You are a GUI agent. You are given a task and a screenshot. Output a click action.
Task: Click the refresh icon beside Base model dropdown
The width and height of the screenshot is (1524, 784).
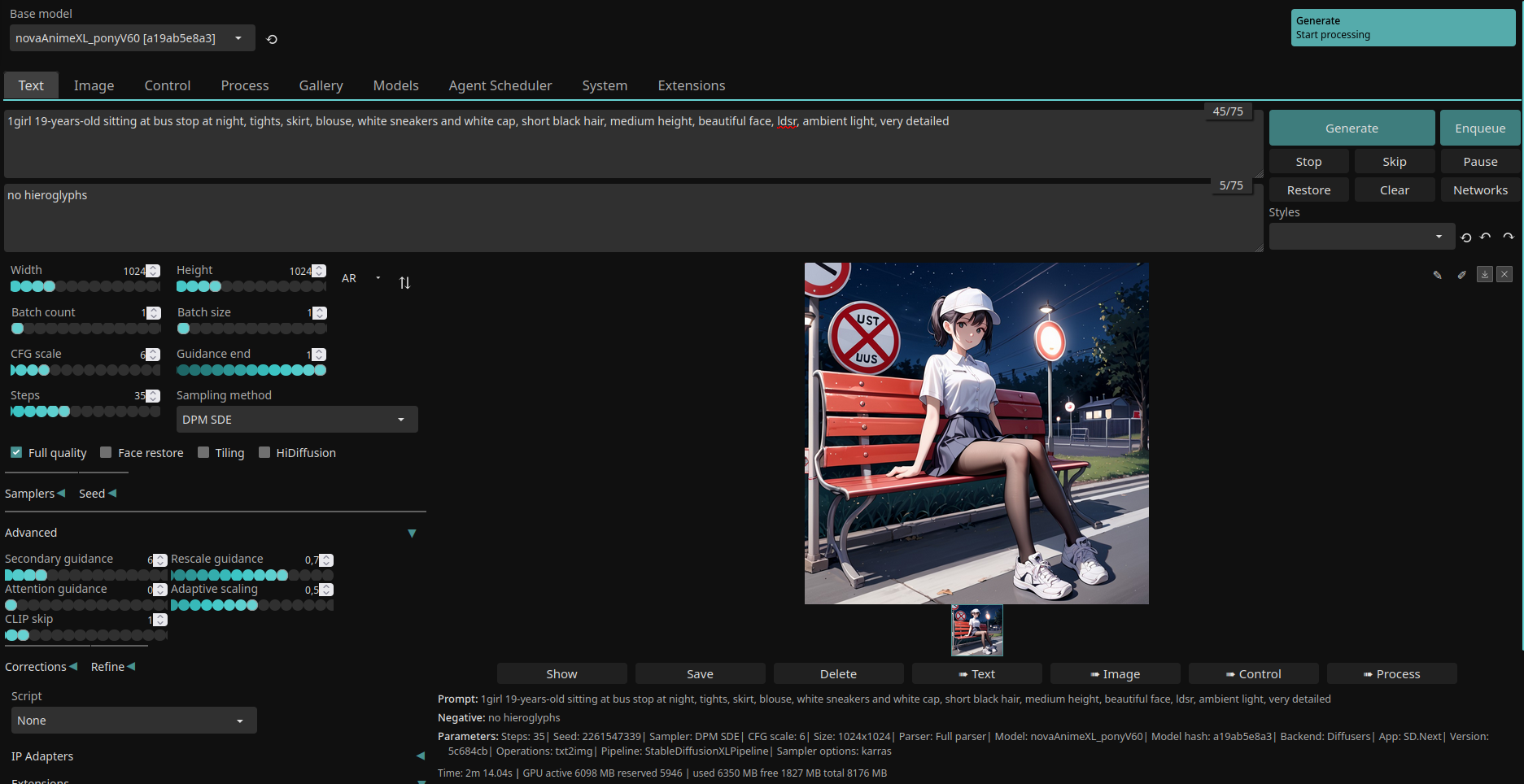[272, 39]
